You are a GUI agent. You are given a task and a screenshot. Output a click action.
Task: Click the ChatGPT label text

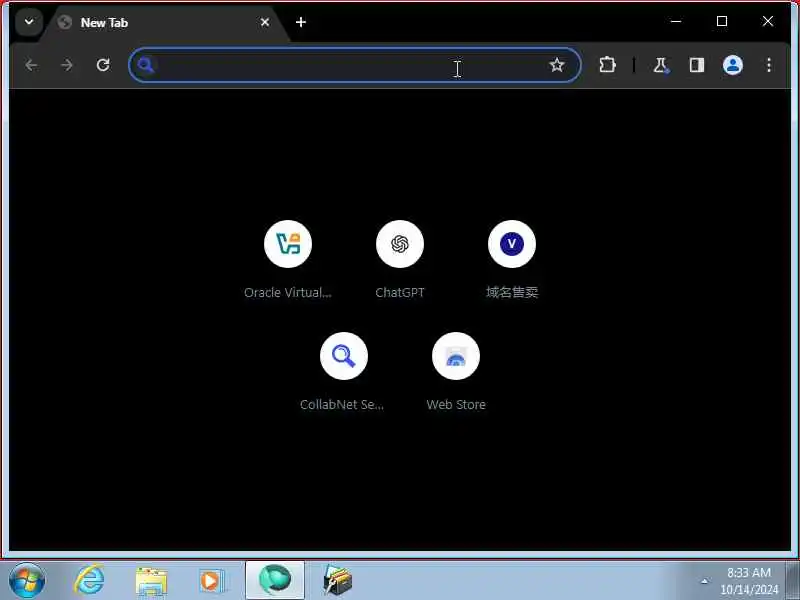point(400,292)
